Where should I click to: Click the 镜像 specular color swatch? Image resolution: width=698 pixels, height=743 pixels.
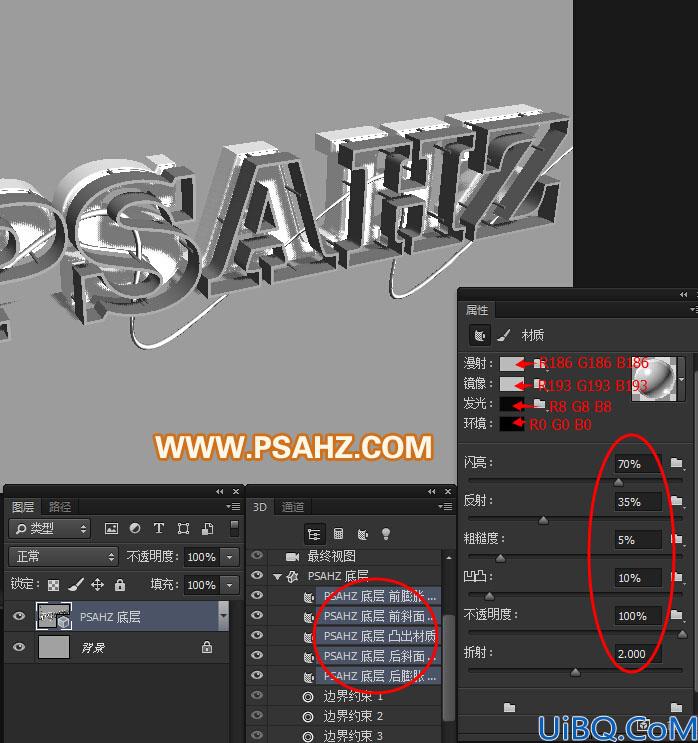point(512,384)
